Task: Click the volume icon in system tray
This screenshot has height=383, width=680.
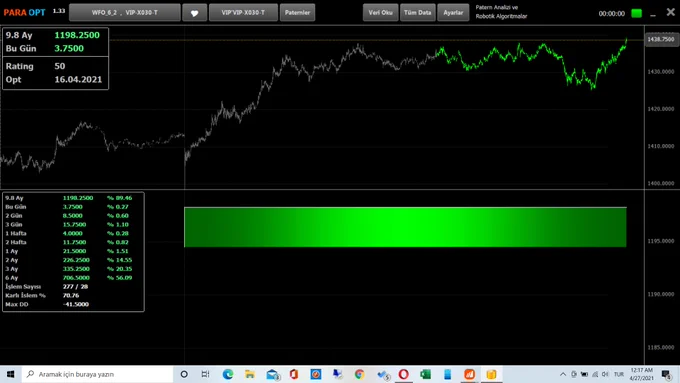Action: (x=605, y=374)
